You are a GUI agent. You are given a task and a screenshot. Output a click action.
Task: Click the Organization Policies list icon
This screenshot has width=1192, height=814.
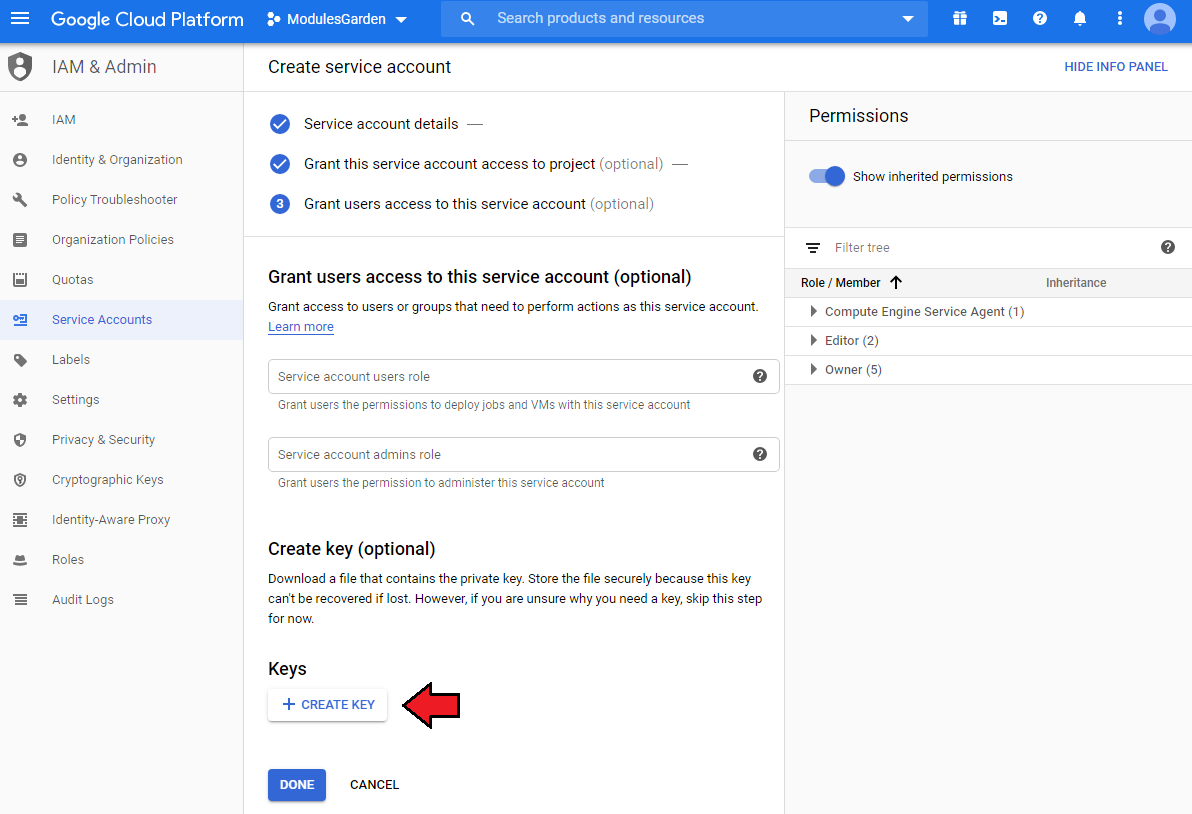[21, 239]
